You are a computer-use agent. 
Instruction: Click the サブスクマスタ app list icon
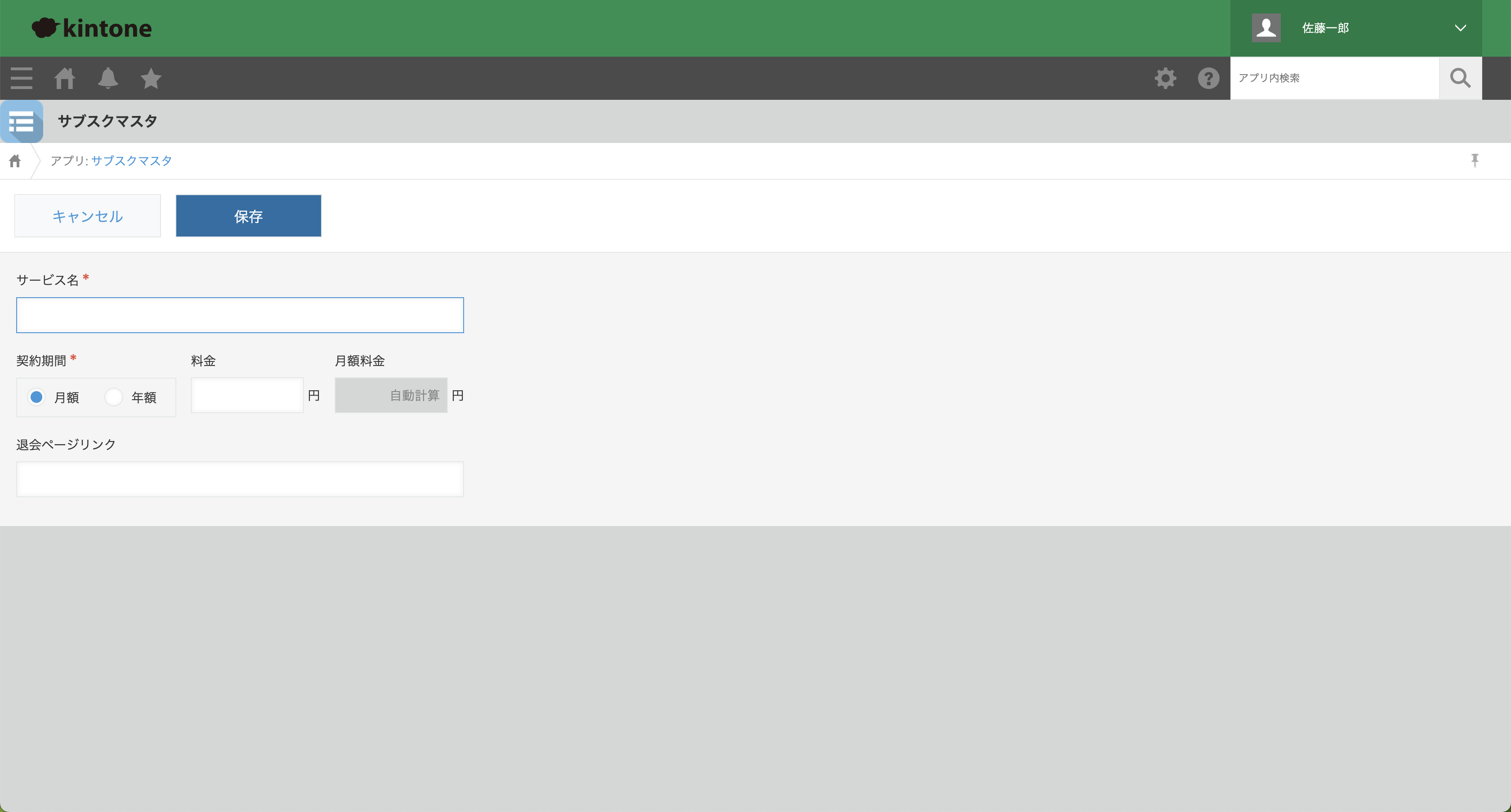pos(22,121)
